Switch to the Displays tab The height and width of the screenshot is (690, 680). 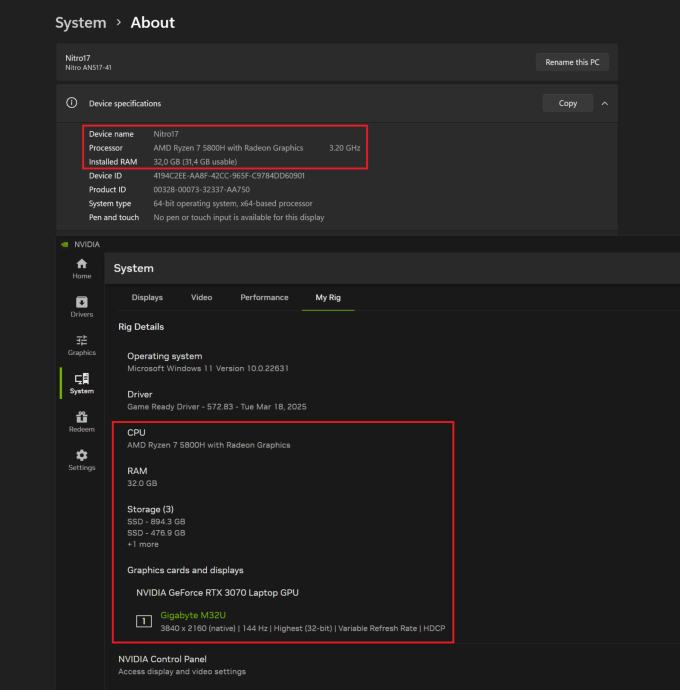147,297
